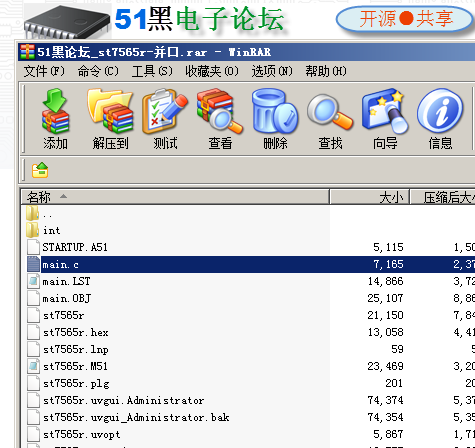Select the st7565r.lnp file name
The height and width of the screenshot is (448, 475).
(x=76, y=350)
